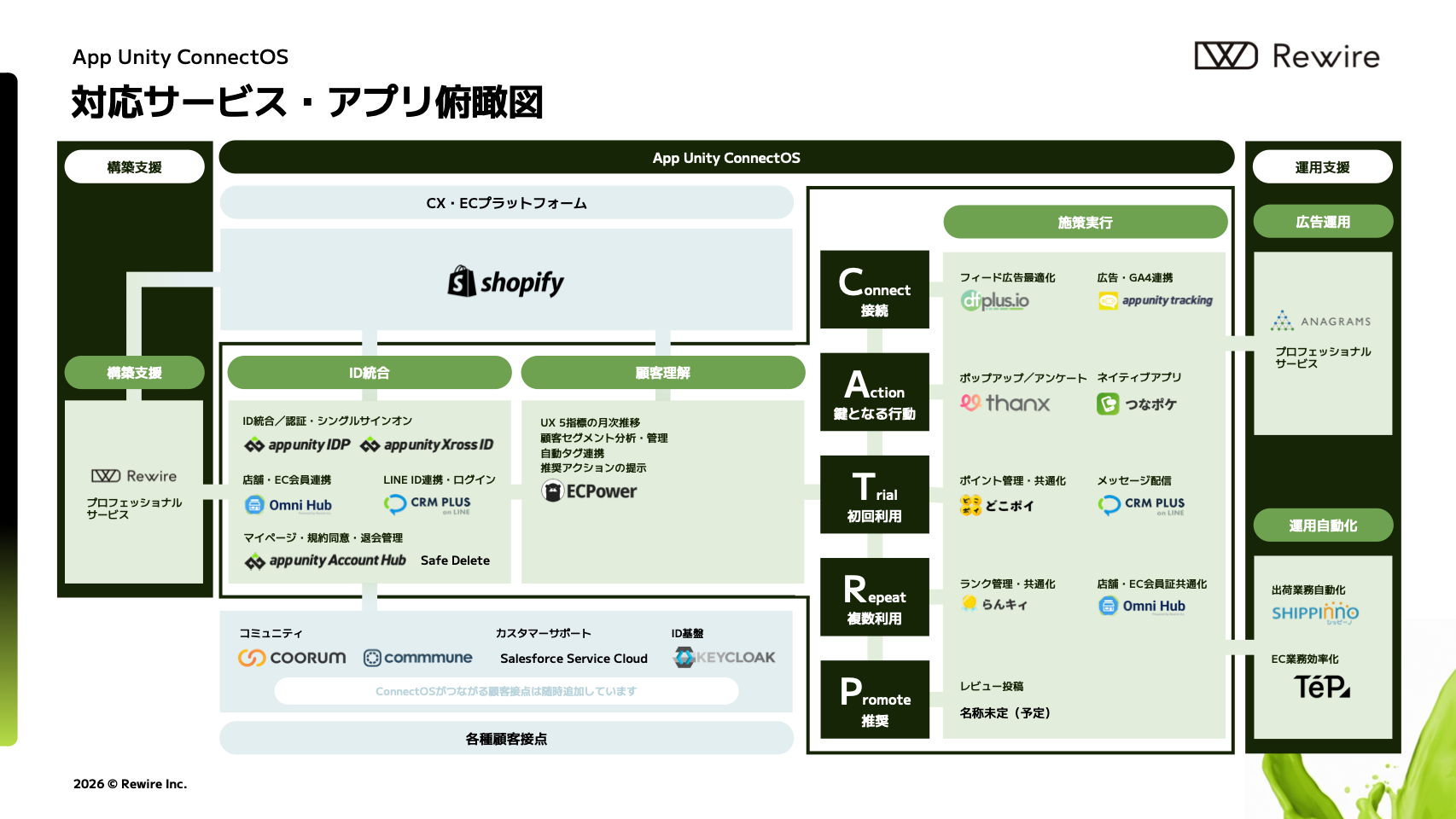Viewport: 1456px width, 819px height.
Task: Click the appunity Xross ID logo
Action: click(x=427, y=444)
